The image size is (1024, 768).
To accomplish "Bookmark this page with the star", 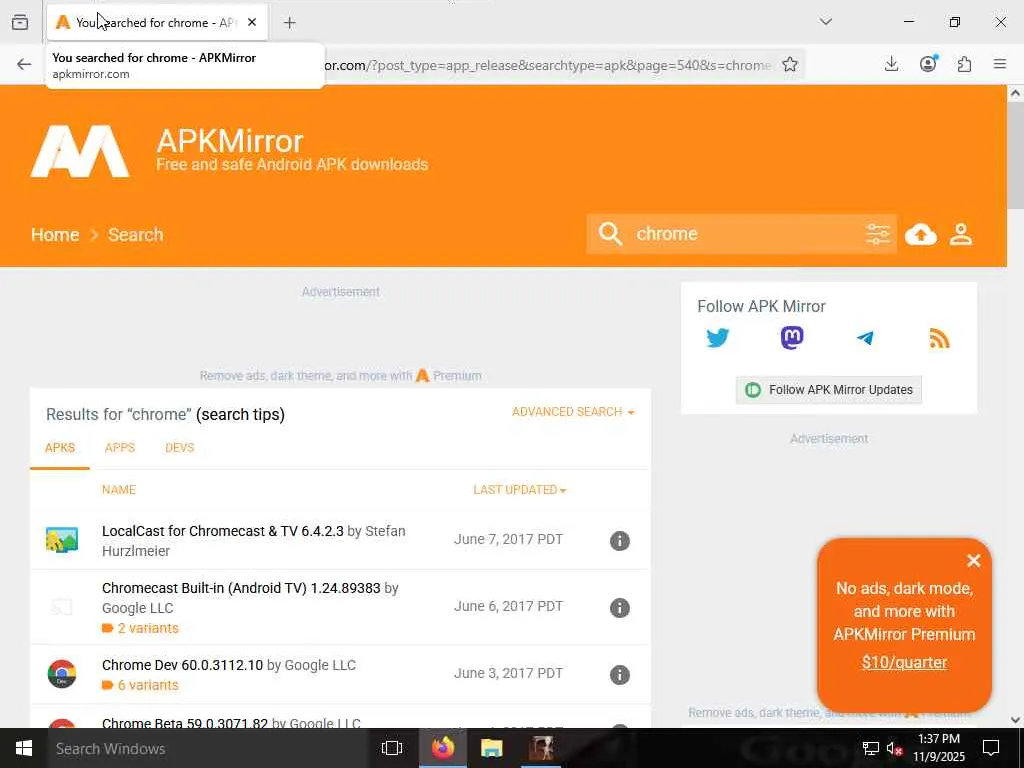I will point(790,64).
